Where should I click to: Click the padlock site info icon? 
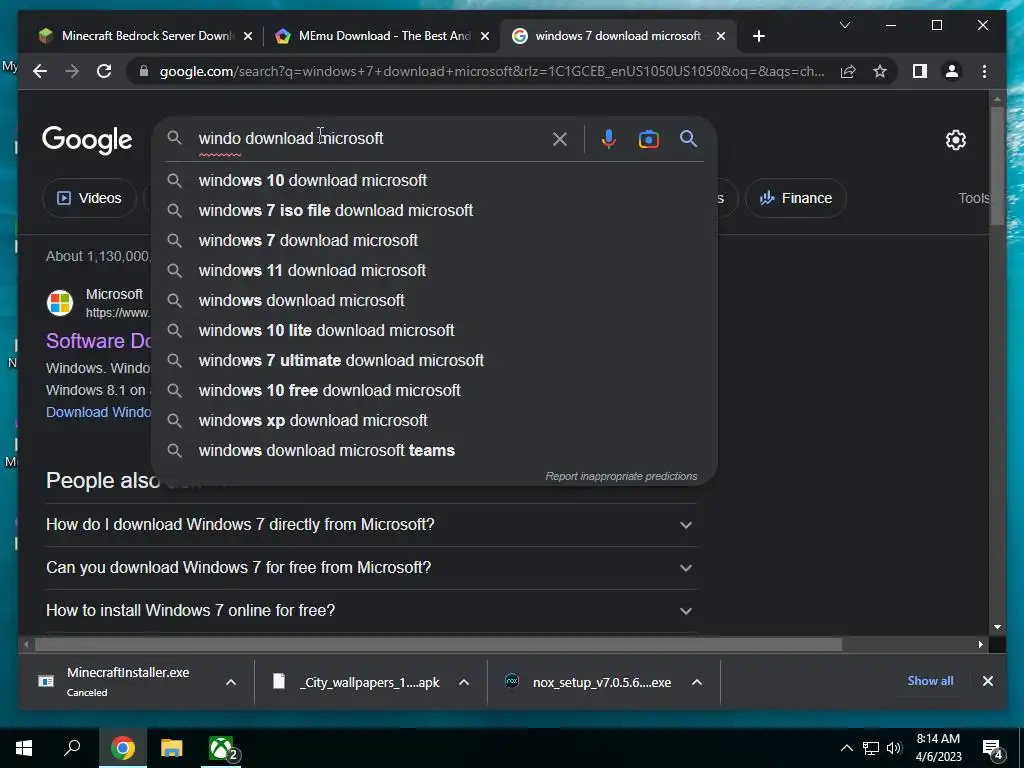click(144, 71)
